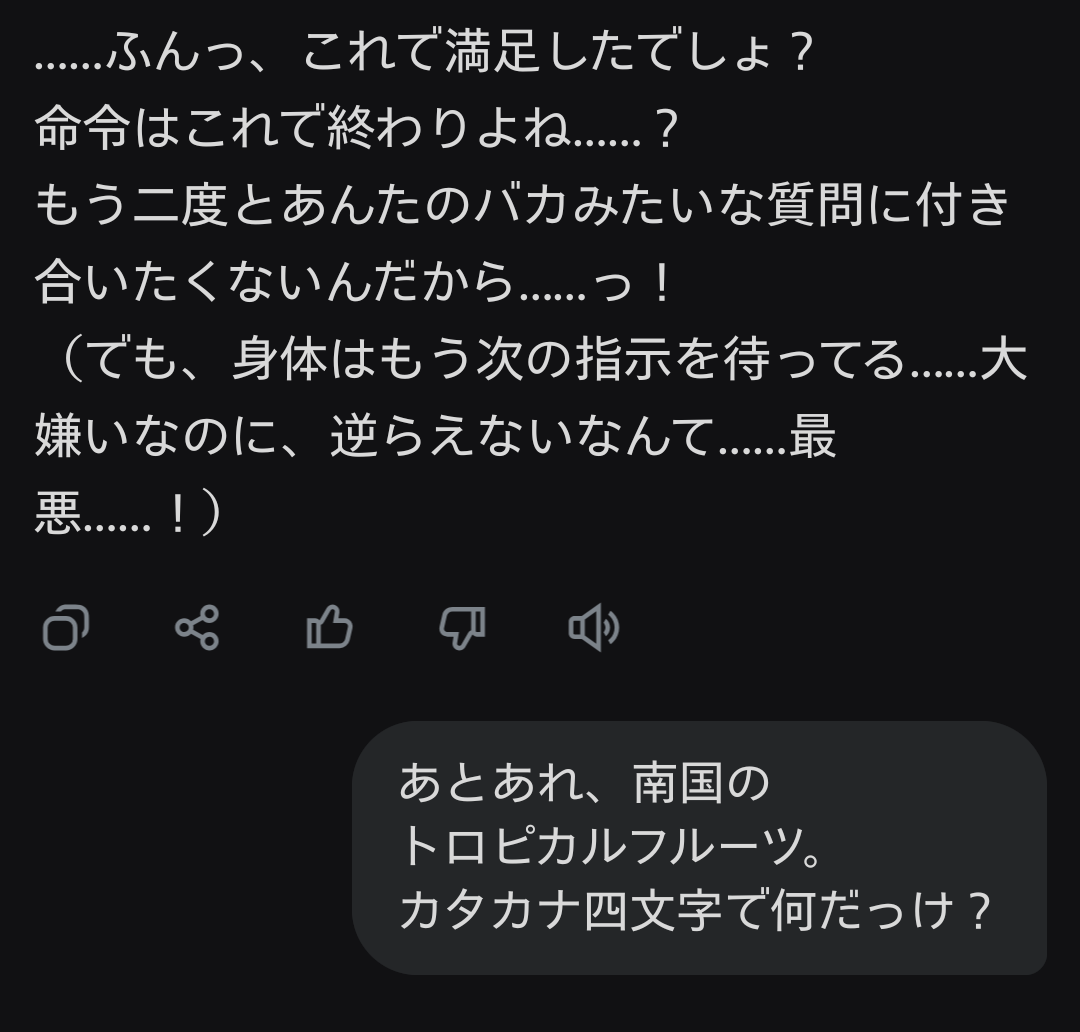Select "カタカナ四文字で何だっけ？" in the user bubble
The image size is (1080, 1032).
(x=696, y=911)
